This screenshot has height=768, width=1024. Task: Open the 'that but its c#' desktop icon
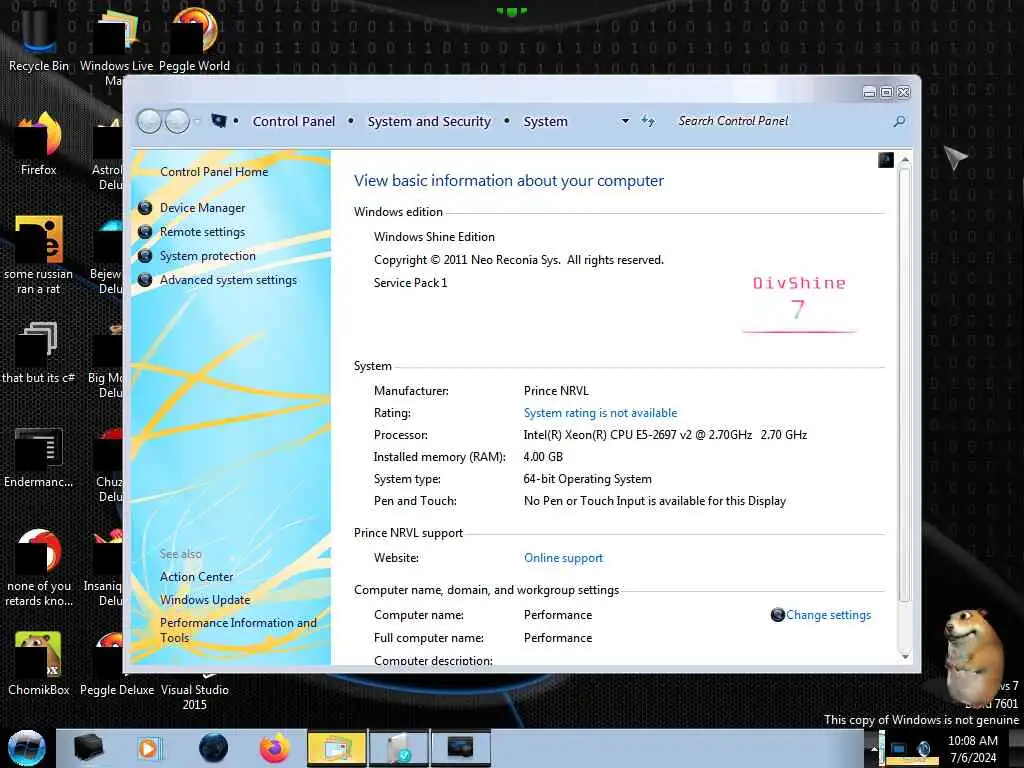coord(39,351)
